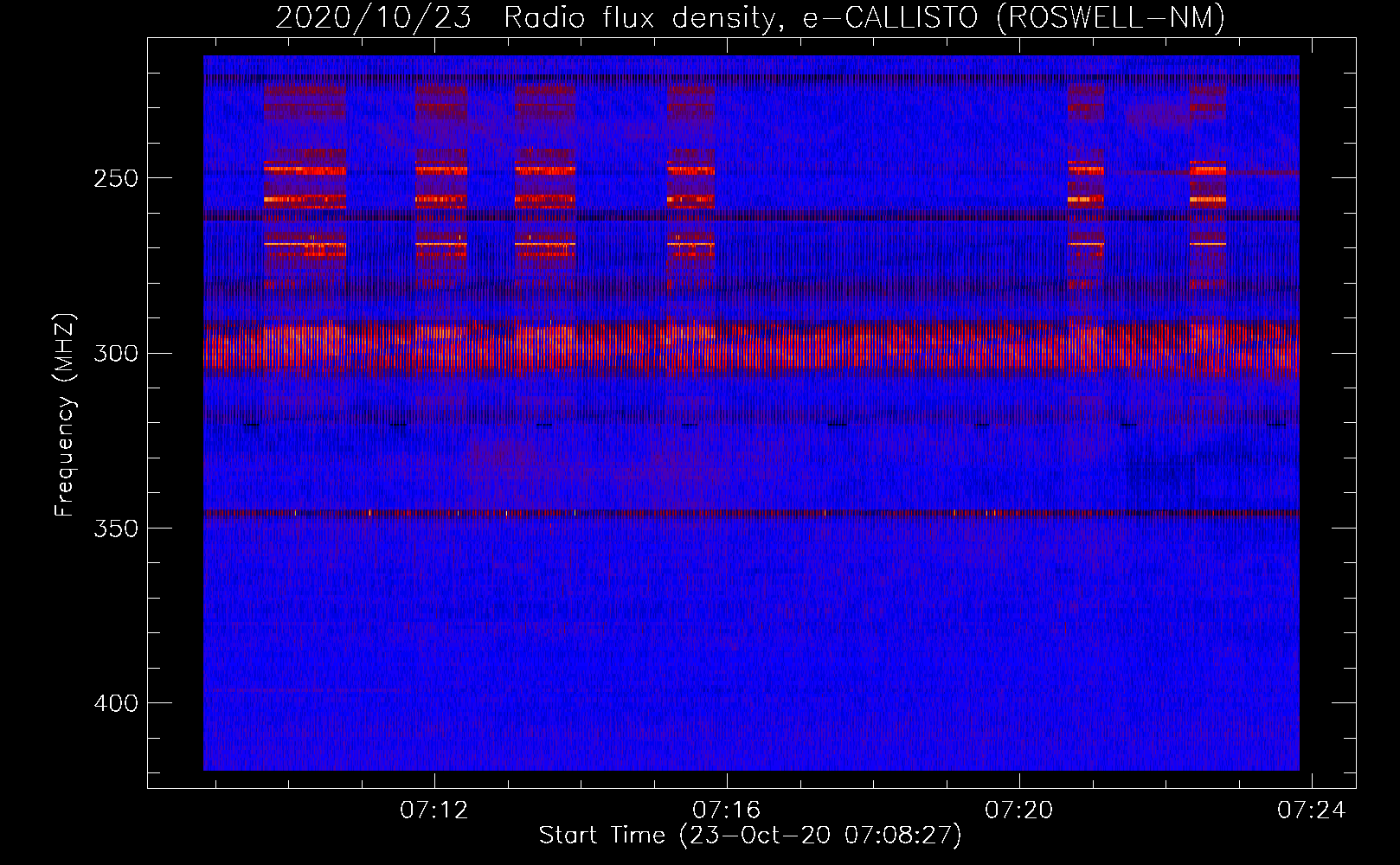Click the '07:16' time axis label

(x=726, y=810)
